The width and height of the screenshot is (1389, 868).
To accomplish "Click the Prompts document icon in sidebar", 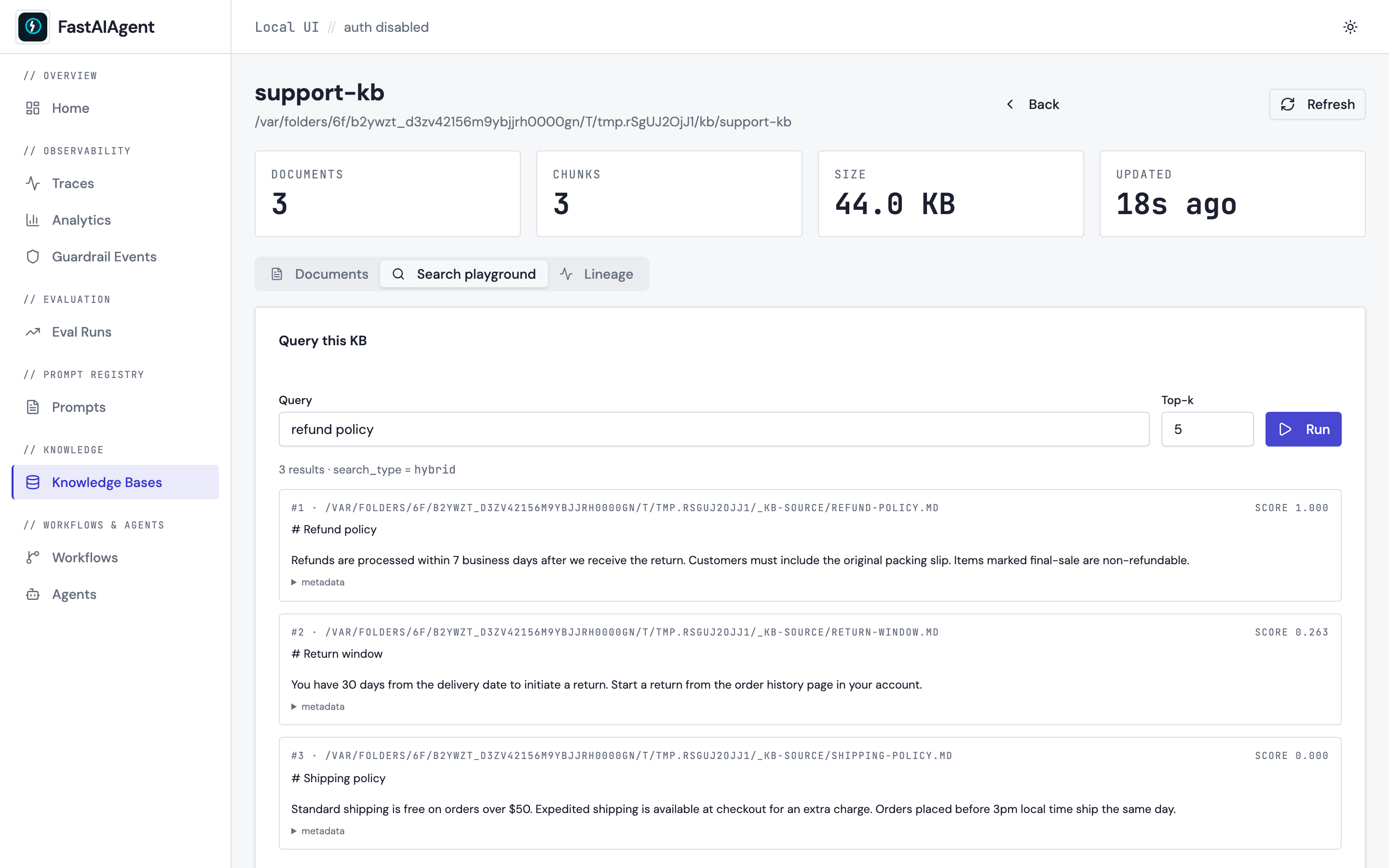I will coord(33,407).
